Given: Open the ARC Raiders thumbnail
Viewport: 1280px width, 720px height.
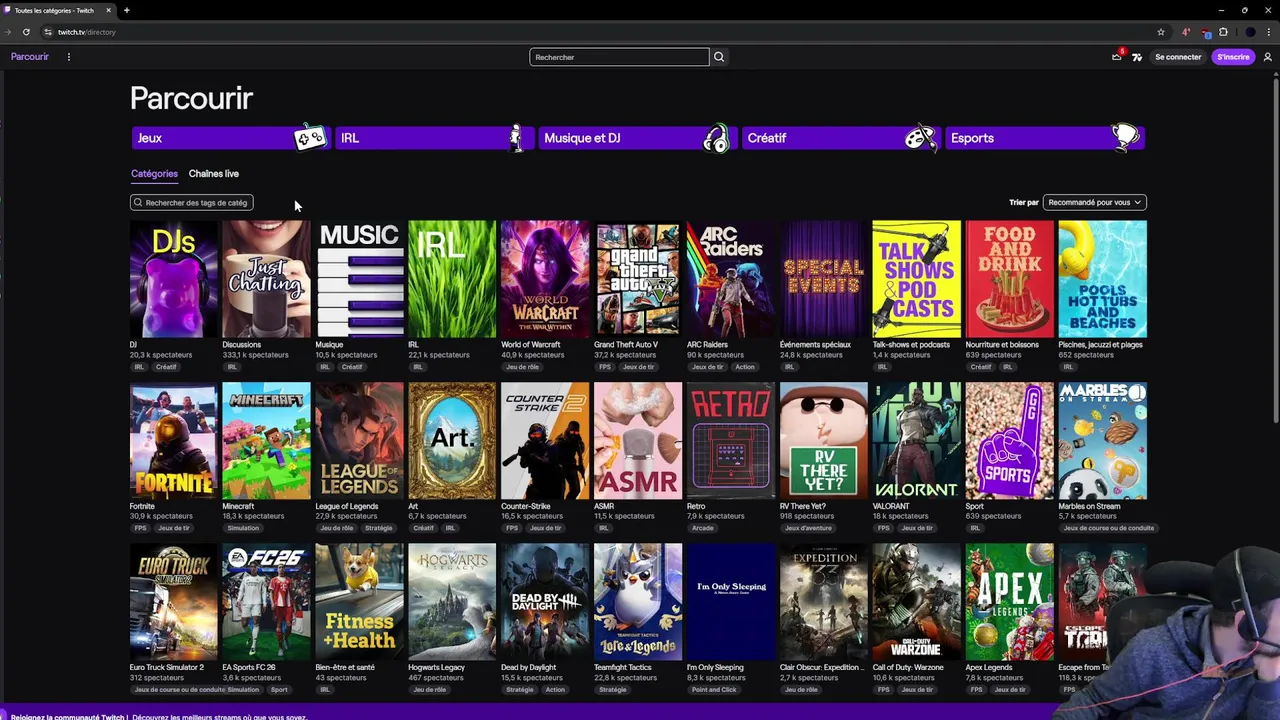Looking at the screenshot, I should (x=731, y=279).
